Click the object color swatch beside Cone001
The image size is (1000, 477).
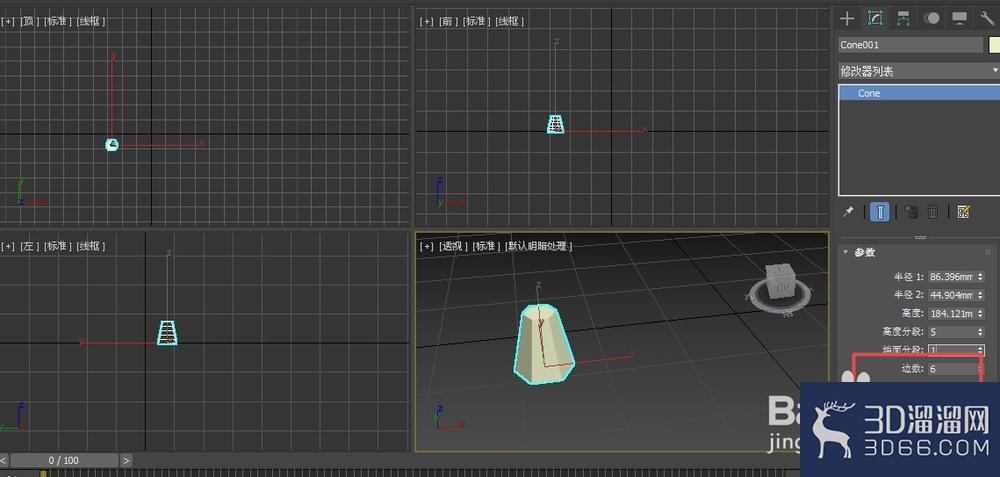point(994,45)
